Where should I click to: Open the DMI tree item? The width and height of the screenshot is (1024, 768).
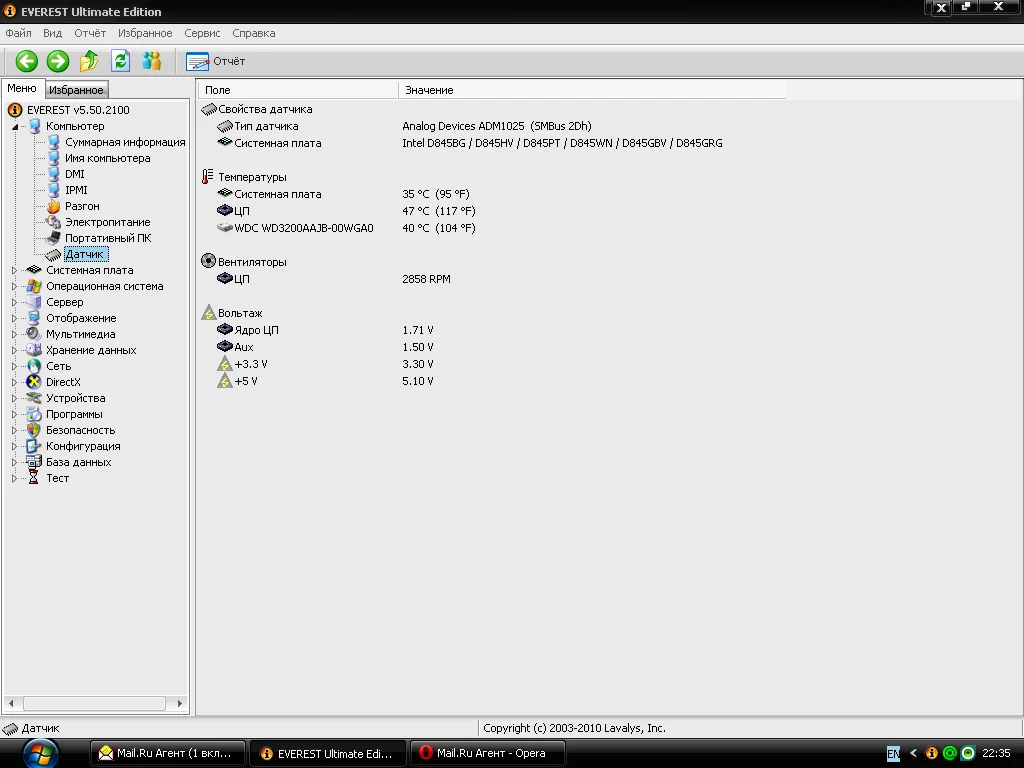point(74,174)
